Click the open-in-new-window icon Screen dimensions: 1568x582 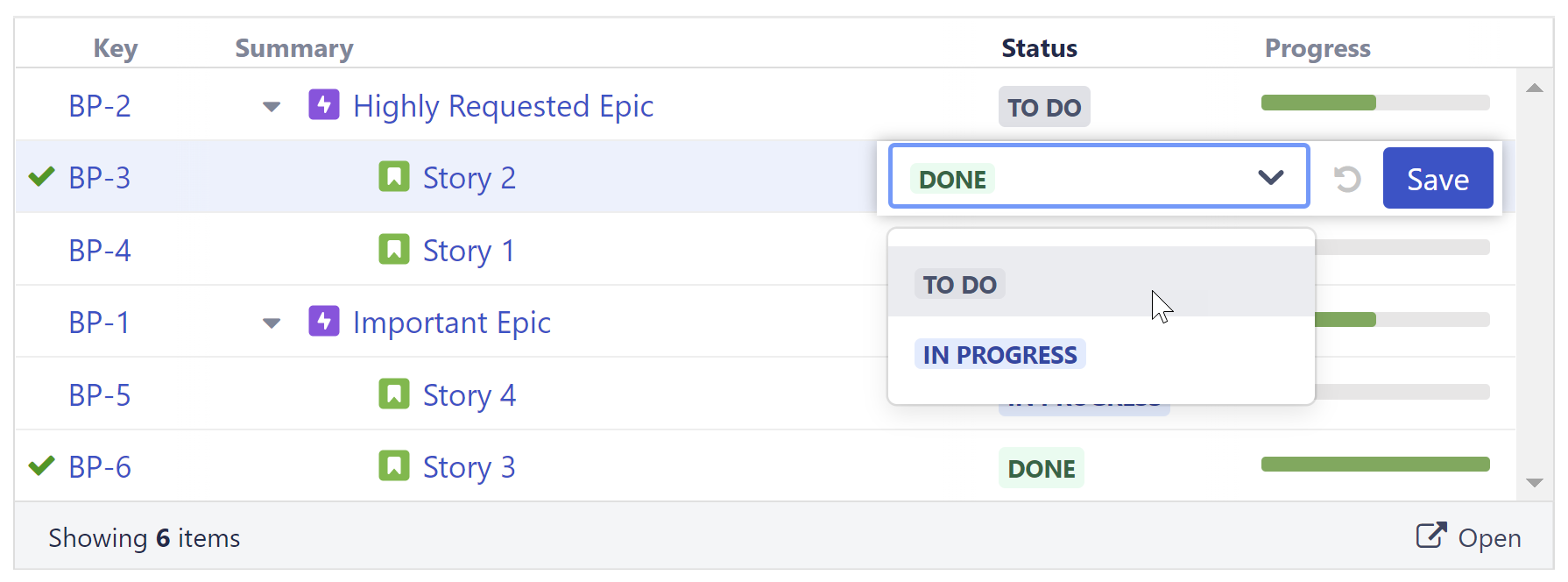point(1431,536)
